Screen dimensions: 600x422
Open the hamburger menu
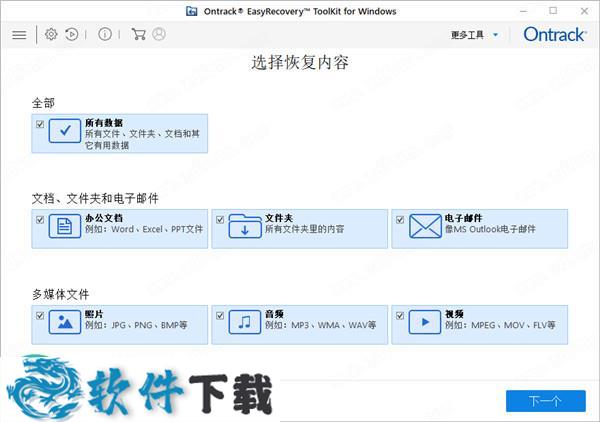[x=19, y=35]
